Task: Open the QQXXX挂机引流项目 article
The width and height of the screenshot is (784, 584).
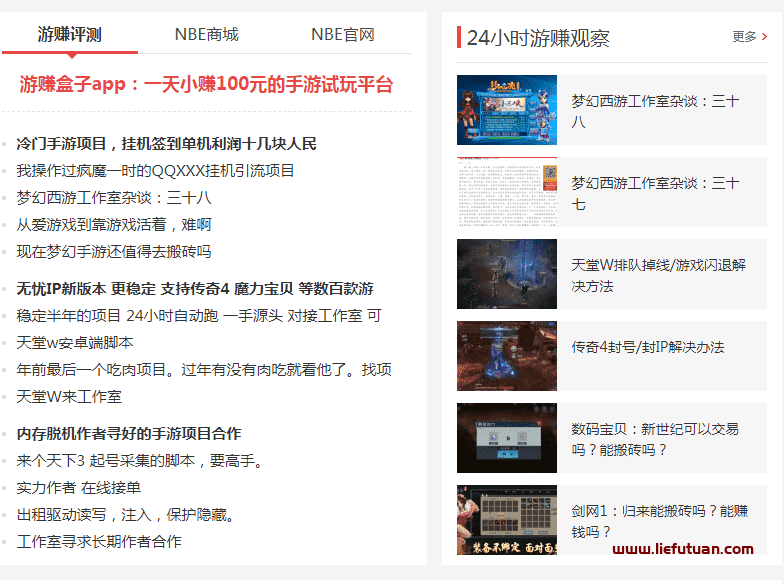Action: (155, 171)
